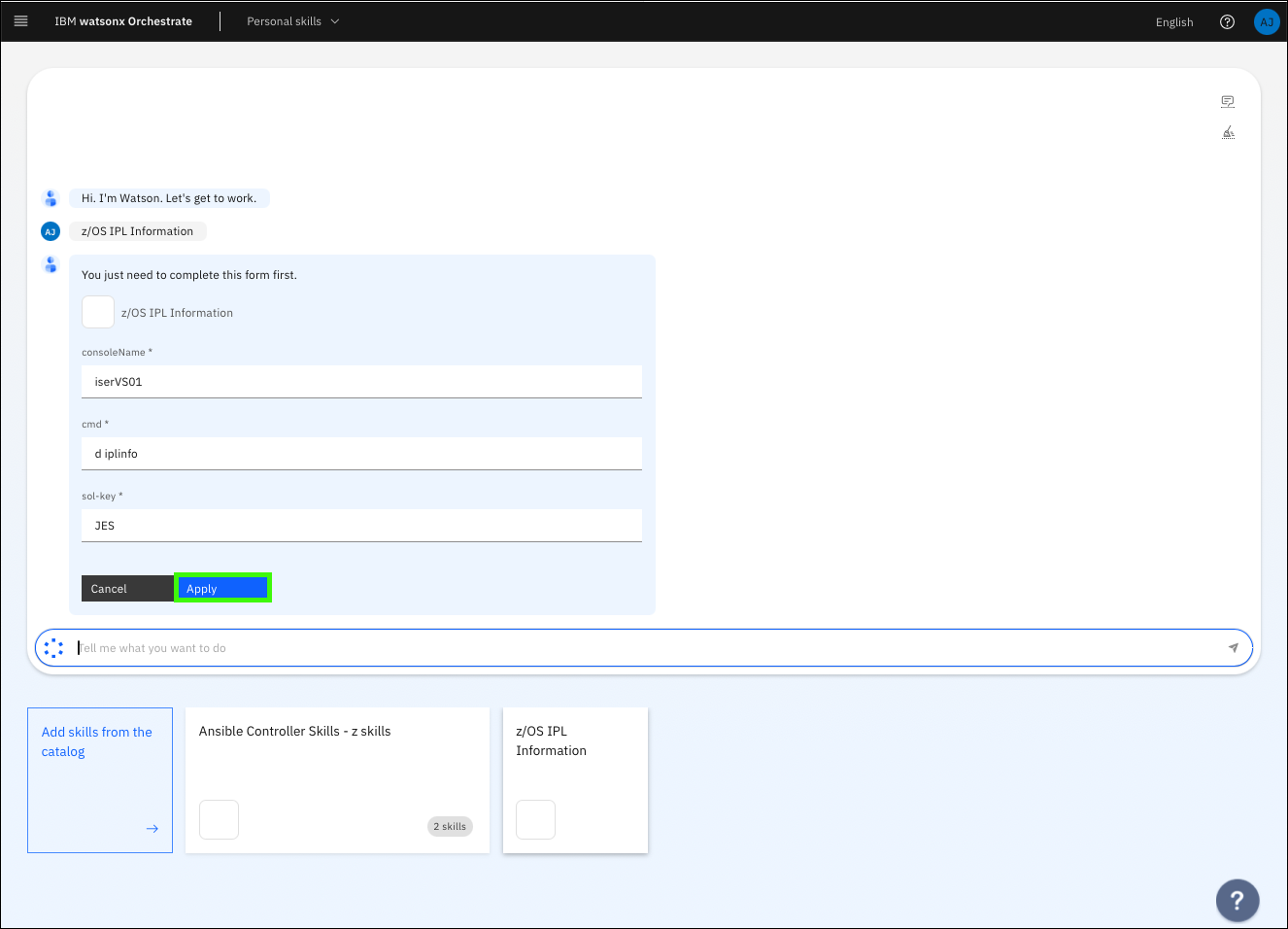Viewport: 1288px width, 929px height.
Task: Click the cmd field containing d iplinfo
Action: [361, 454]
